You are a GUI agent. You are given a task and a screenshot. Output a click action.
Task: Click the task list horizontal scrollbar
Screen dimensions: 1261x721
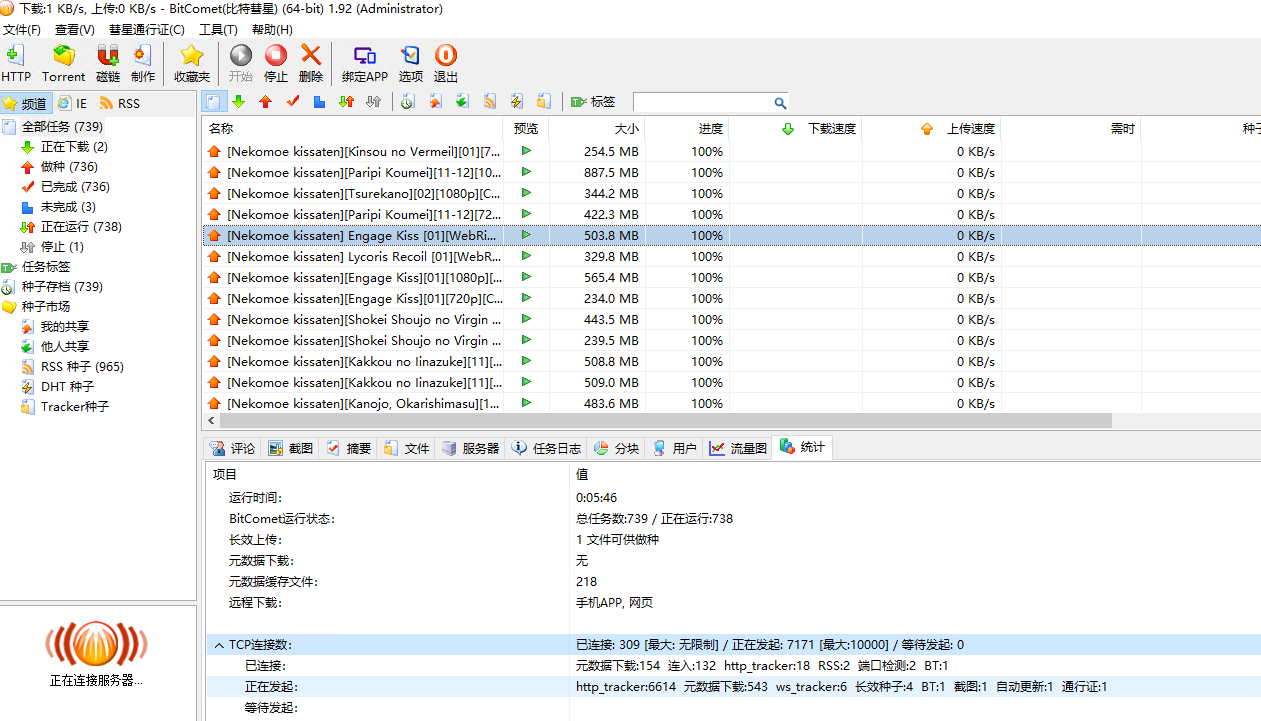tap(660, 421)
